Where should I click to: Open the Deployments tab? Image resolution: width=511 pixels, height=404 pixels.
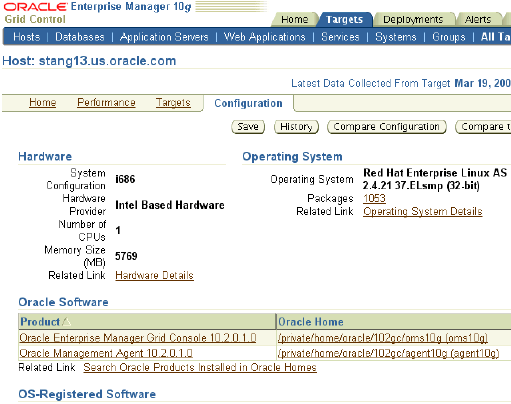[413, 20]
